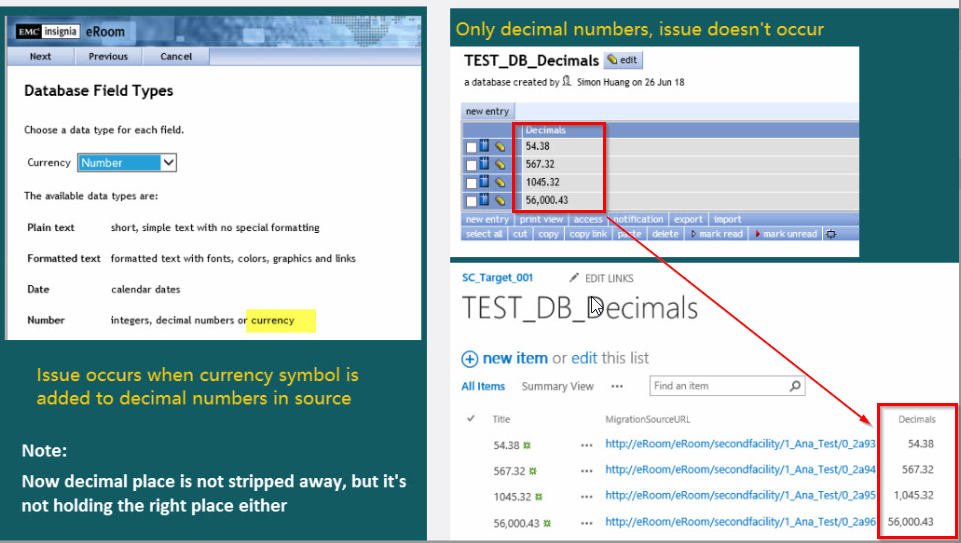Open the views ellipsis after Summary View
961x543 pixels.
(x=617, y=386)
